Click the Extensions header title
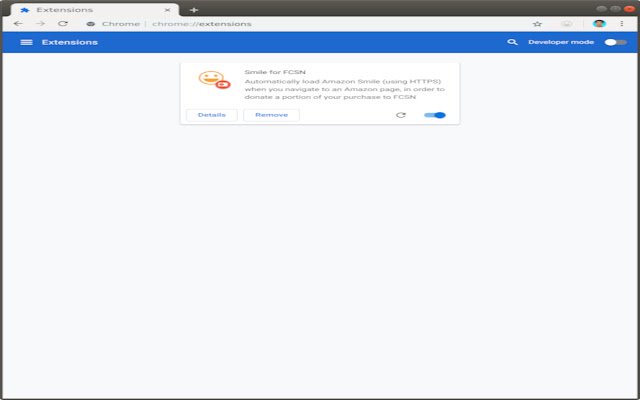The image size is (640, 400). (x=70, y=42)
